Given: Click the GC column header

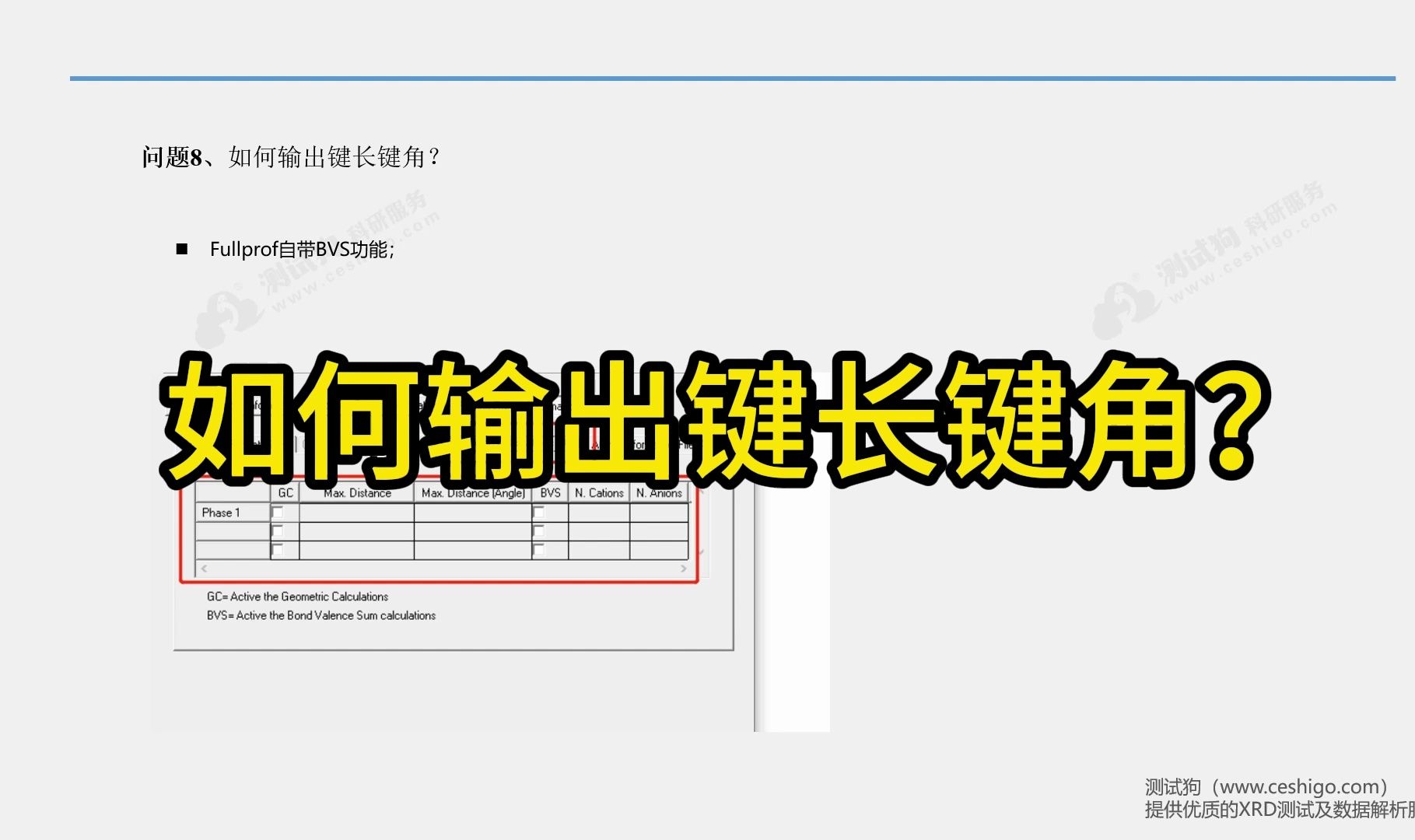Looking at the screenshot, I should (285, 493).
